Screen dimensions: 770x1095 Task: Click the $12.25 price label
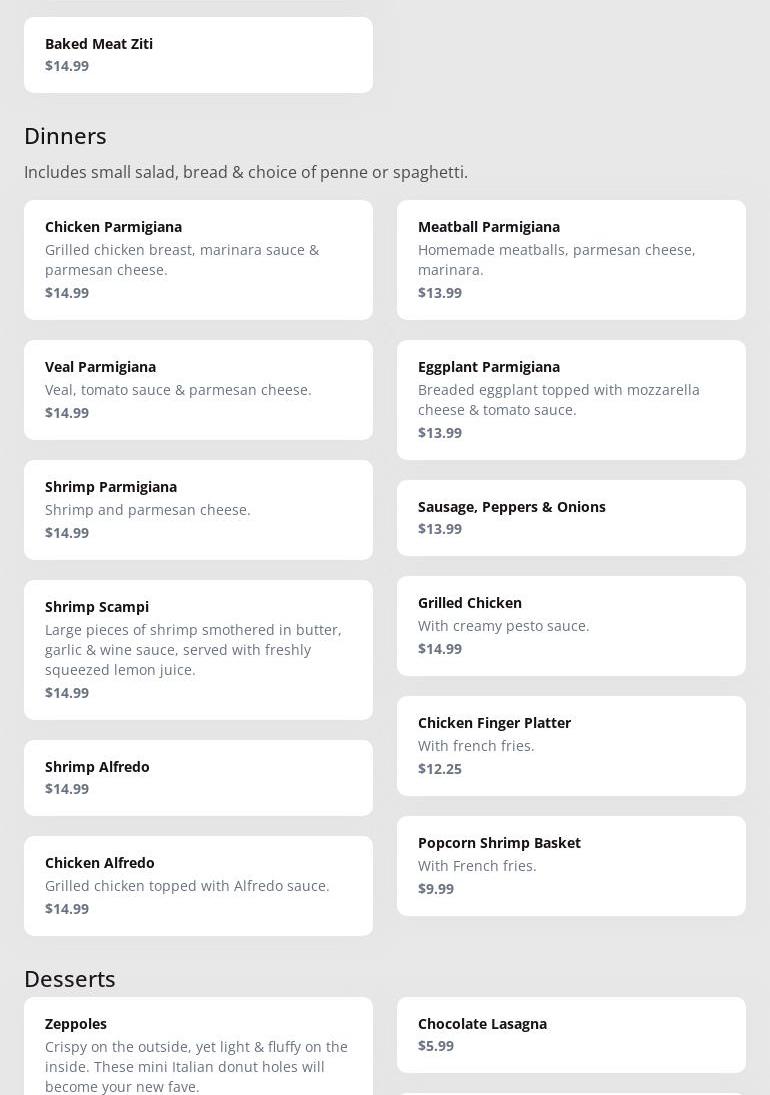coord(440,769)
